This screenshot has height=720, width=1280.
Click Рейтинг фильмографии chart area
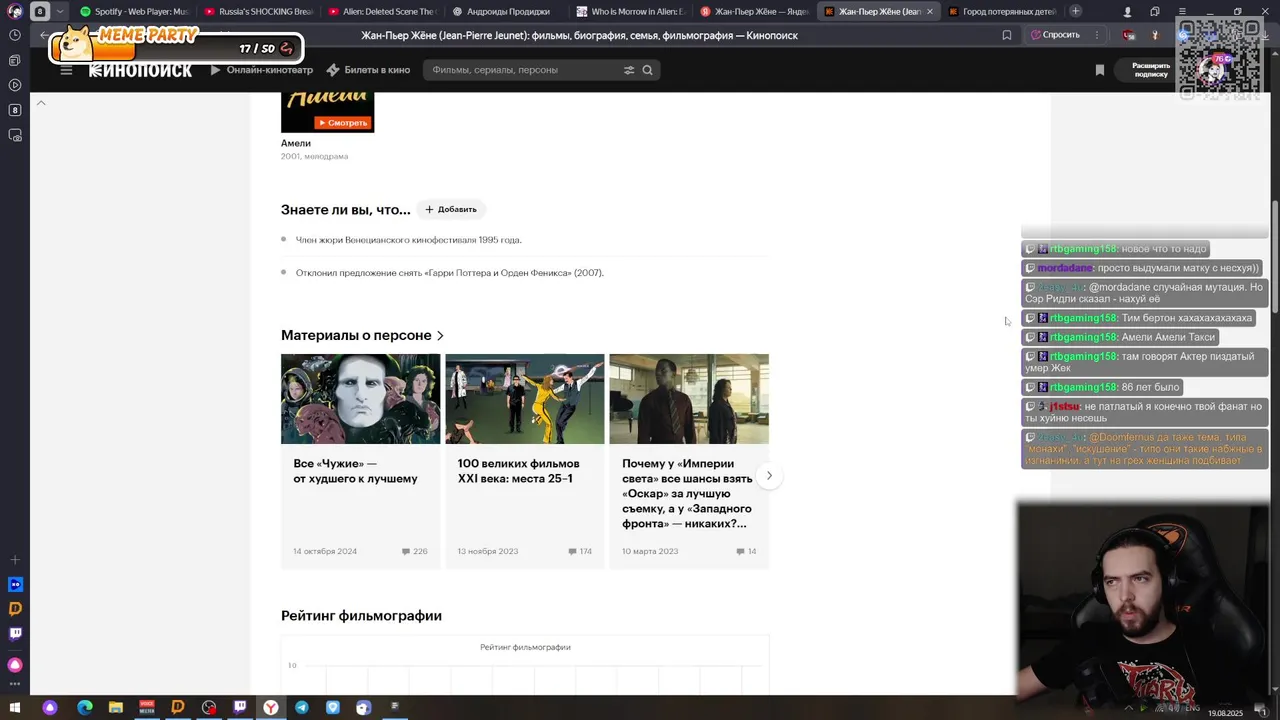[525, 664]
